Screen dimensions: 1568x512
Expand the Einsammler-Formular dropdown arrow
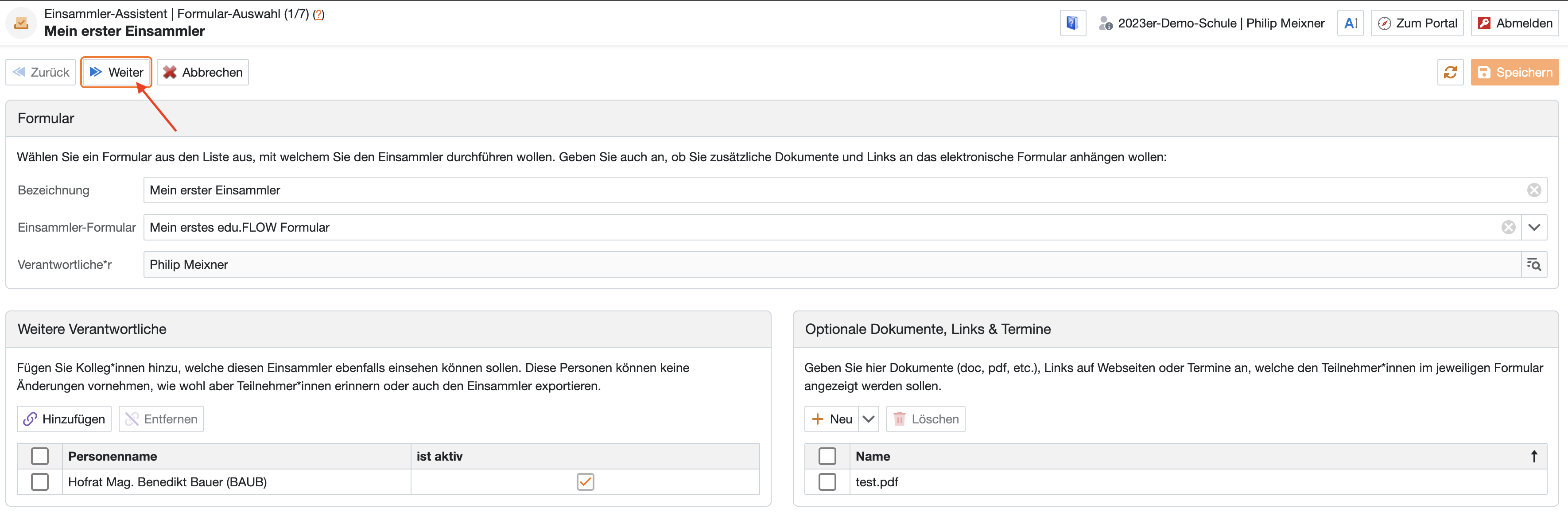(x=1533, y=228)
